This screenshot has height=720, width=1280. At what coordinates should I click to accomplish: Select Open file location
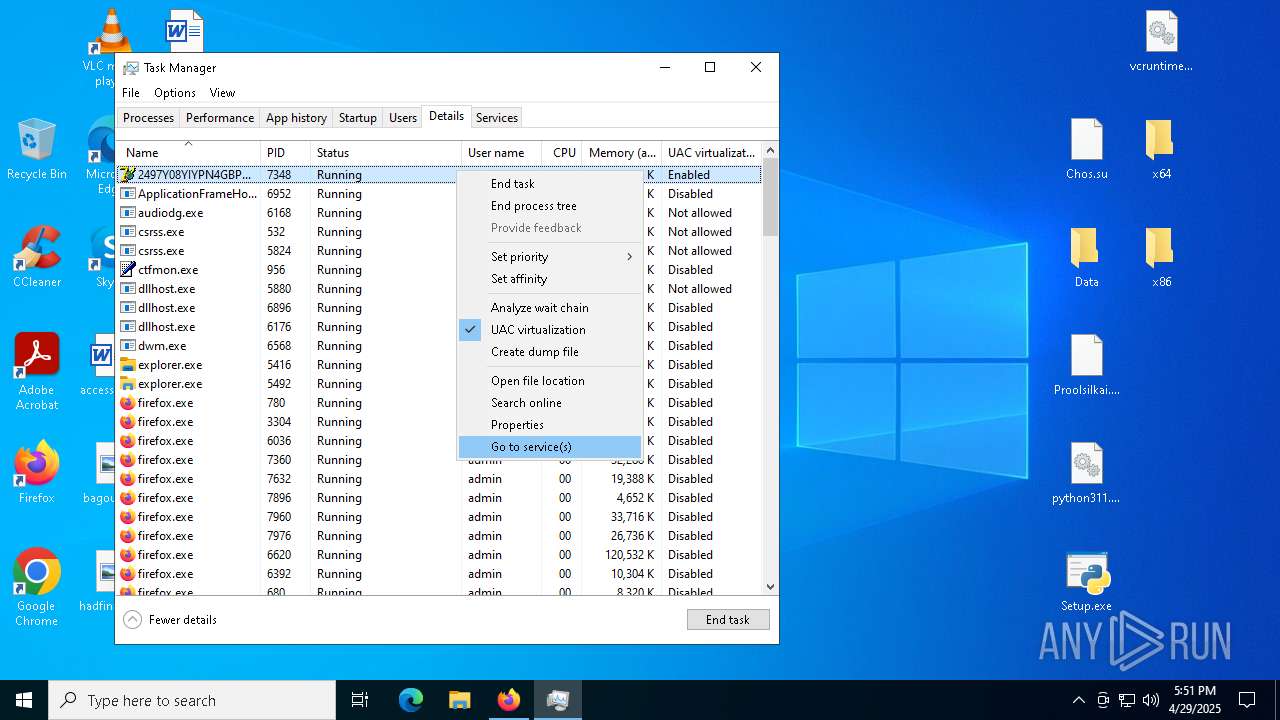550,381
